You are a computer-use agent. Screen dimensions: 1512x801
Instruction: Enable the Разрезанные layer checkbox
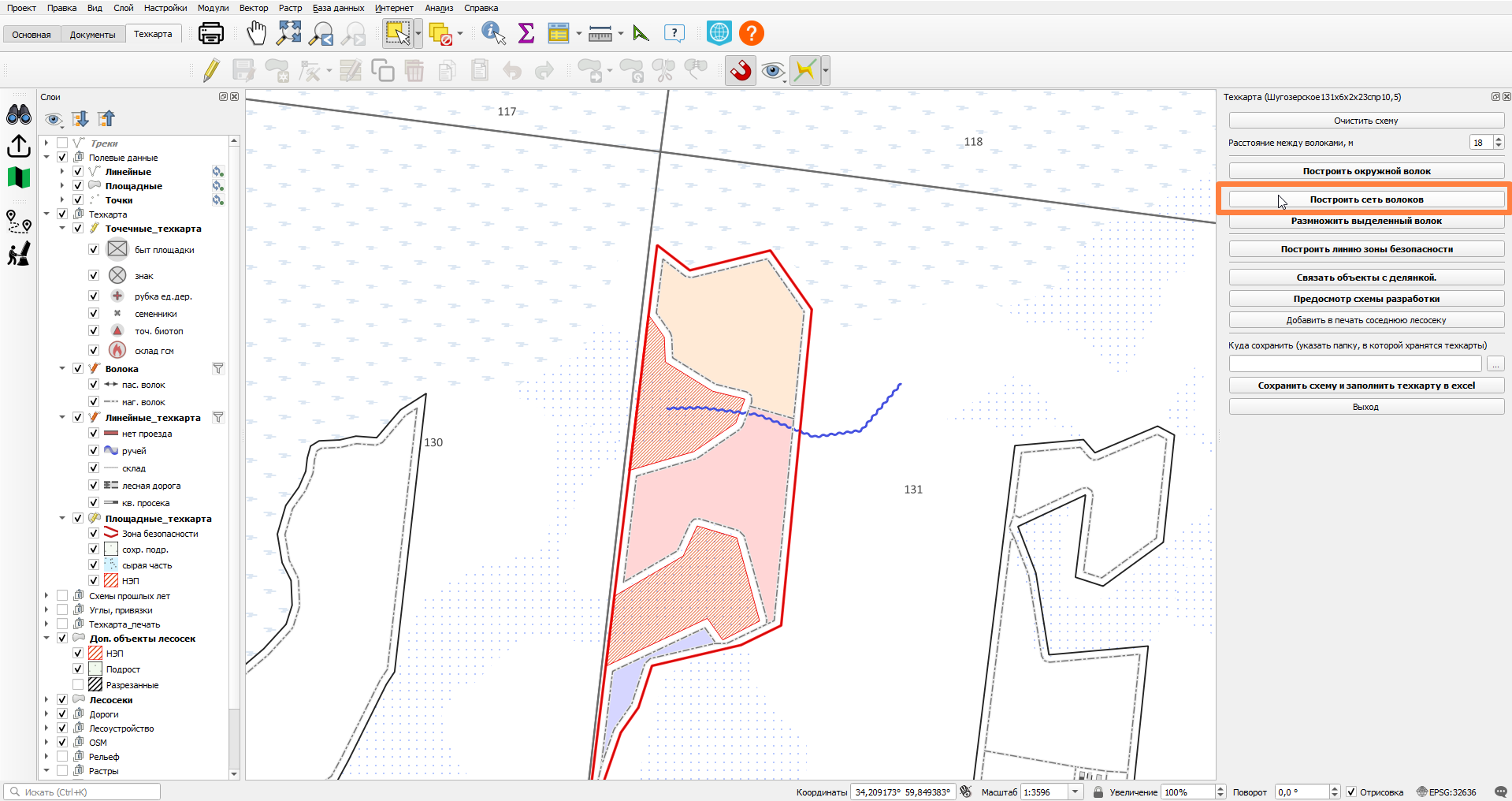pyautogui.click(x=78, y=684)
